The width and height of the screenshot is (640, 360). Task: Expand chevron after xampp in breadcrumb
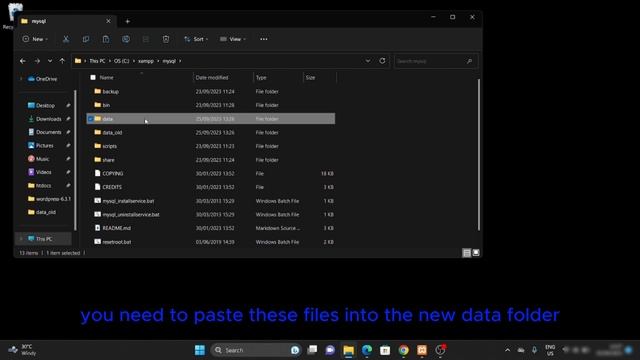coord(158,61)
